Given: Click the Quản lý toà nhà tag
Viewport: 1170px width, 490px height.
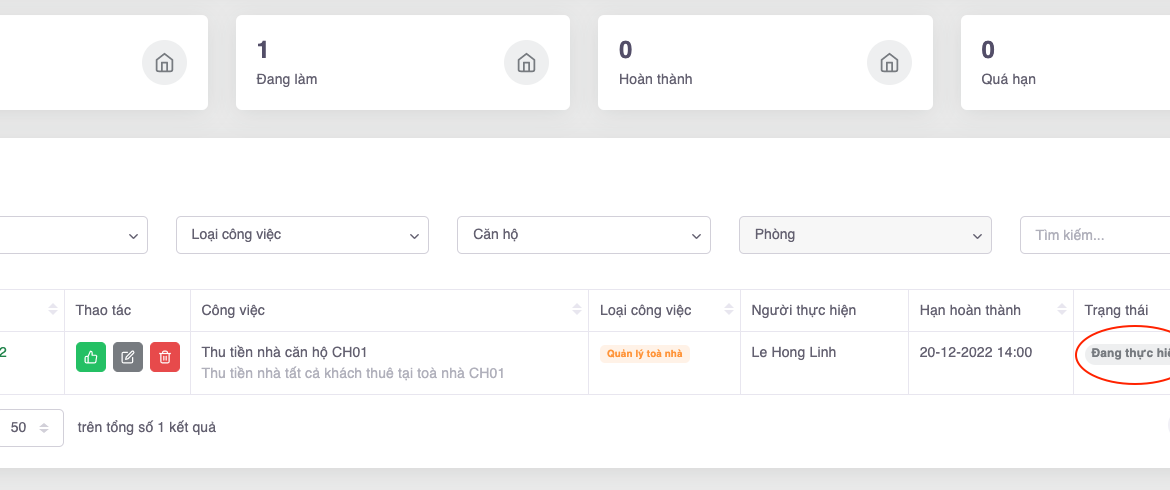Looking at the screenshot, I should [x=645, y=353].
